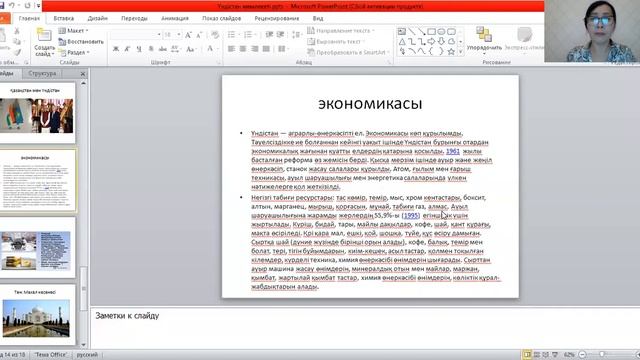This screenshot has width=640, height=360.
Task: Align text left
Action: pos(231,49)
